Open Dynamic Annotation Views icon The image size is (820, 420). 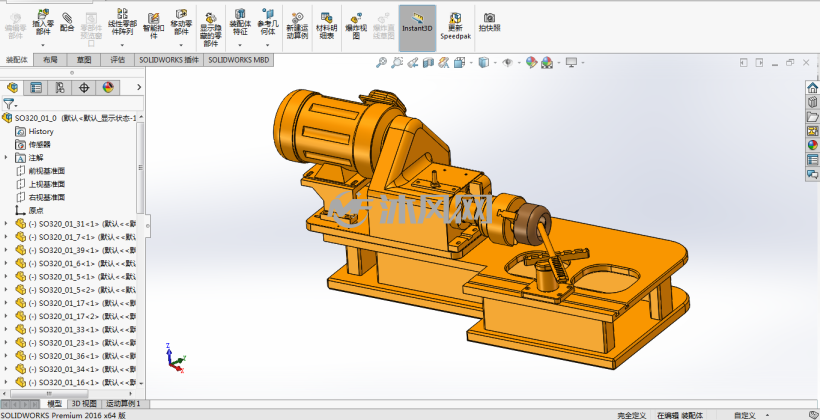(444, 63)
